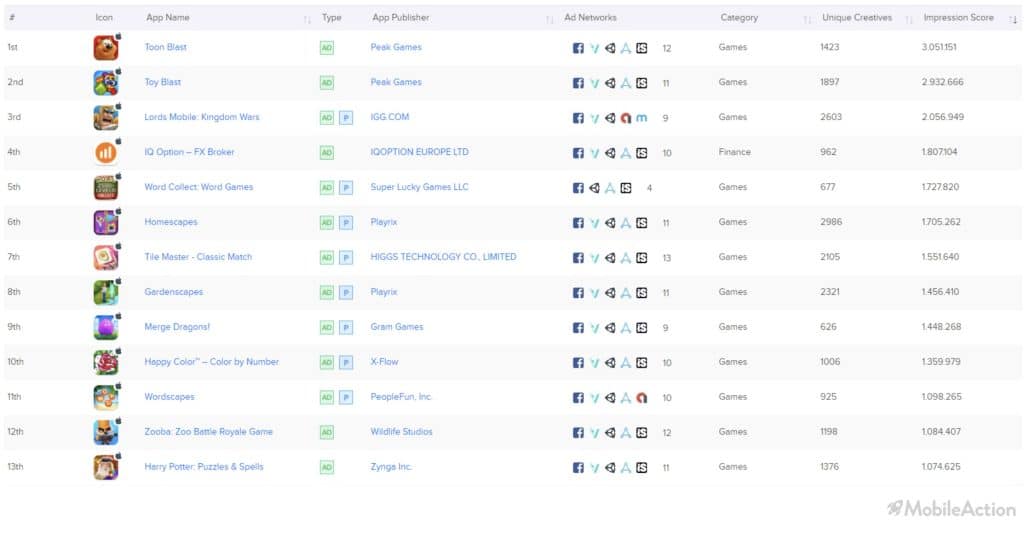Open Peak Games publisher in Toon Blast row
This screenshot has height=537, width=1024.
(396, 47)
